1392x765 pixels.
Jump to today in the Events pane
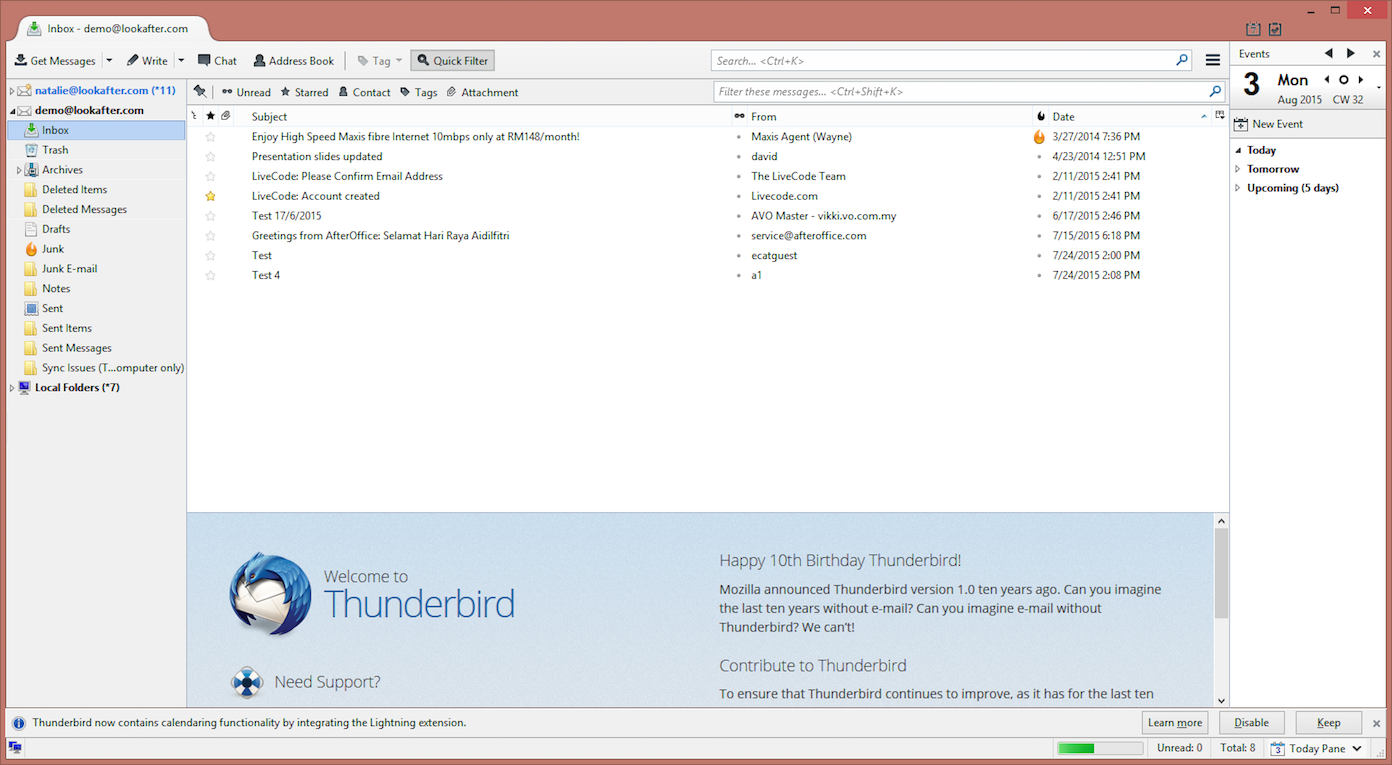tap(1343, 80)
